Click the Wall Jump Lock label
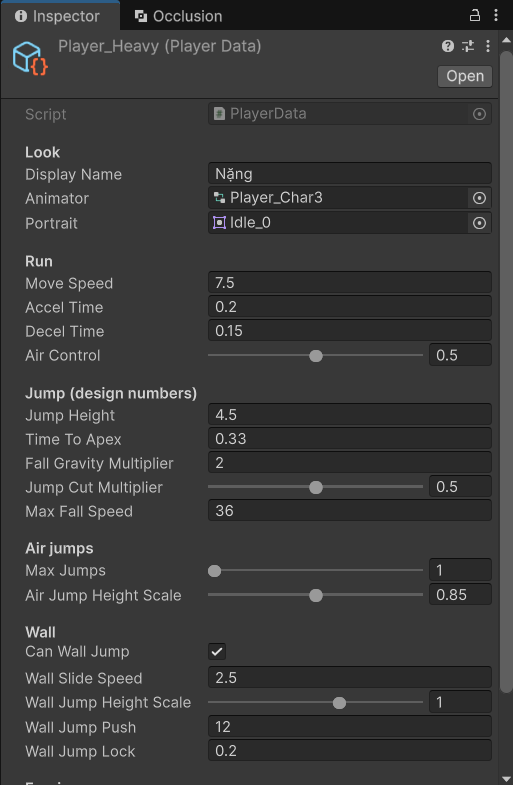The height and width of the screenshot is (785, 513). (80, 751)
